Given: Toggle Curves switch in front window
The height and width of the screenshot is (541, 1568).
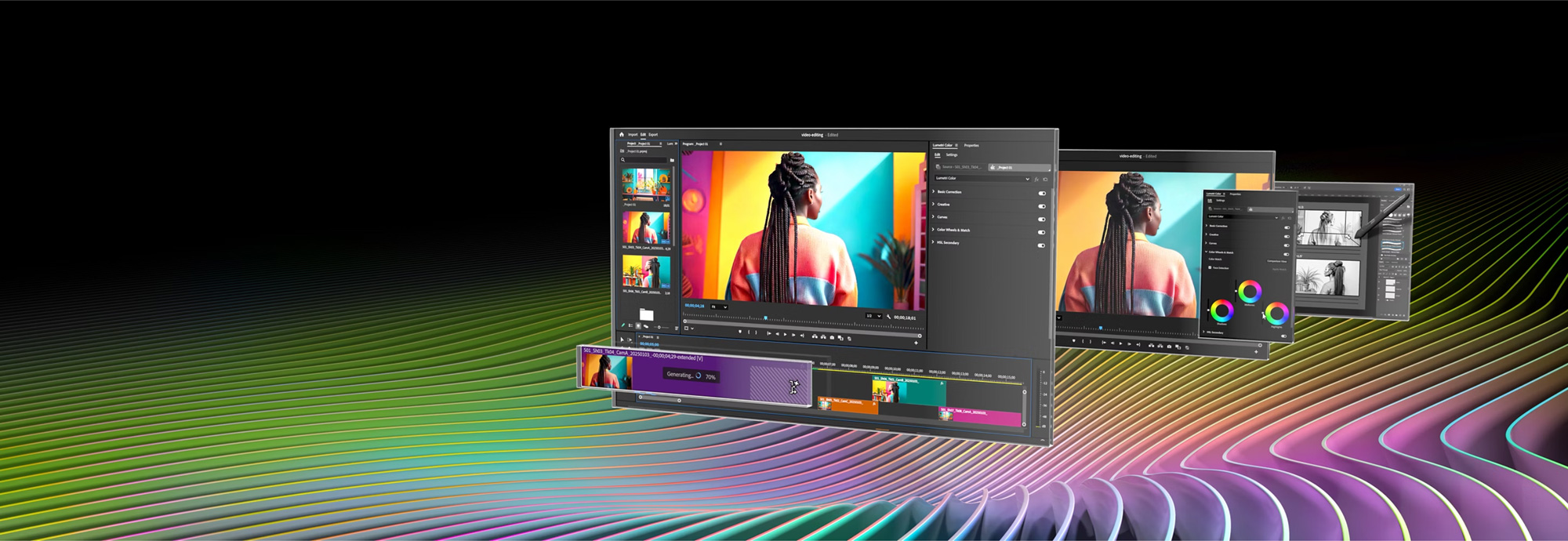Looking at the screenshot, I should click(x=1042, y=219).
